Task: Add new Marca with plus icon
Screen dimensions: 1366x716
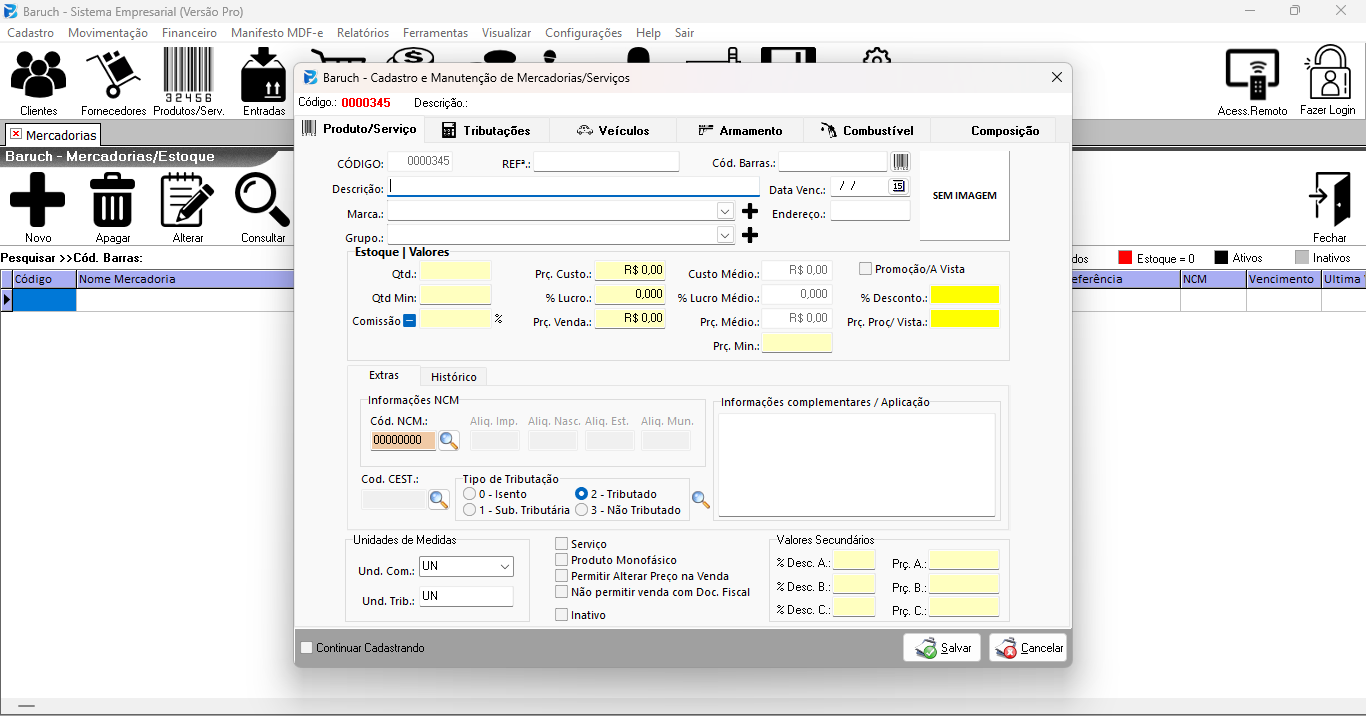Action: tap(750, 211)
